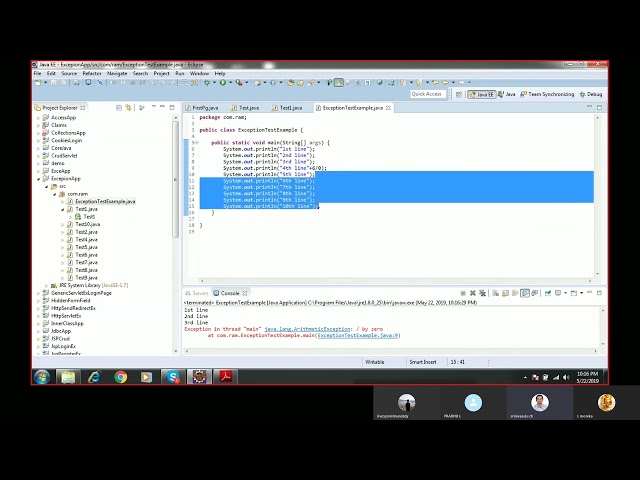Maximize the editor area icon
Viewport: 640px width, 480px height.
pyautogui.click(x=599, y=107)
